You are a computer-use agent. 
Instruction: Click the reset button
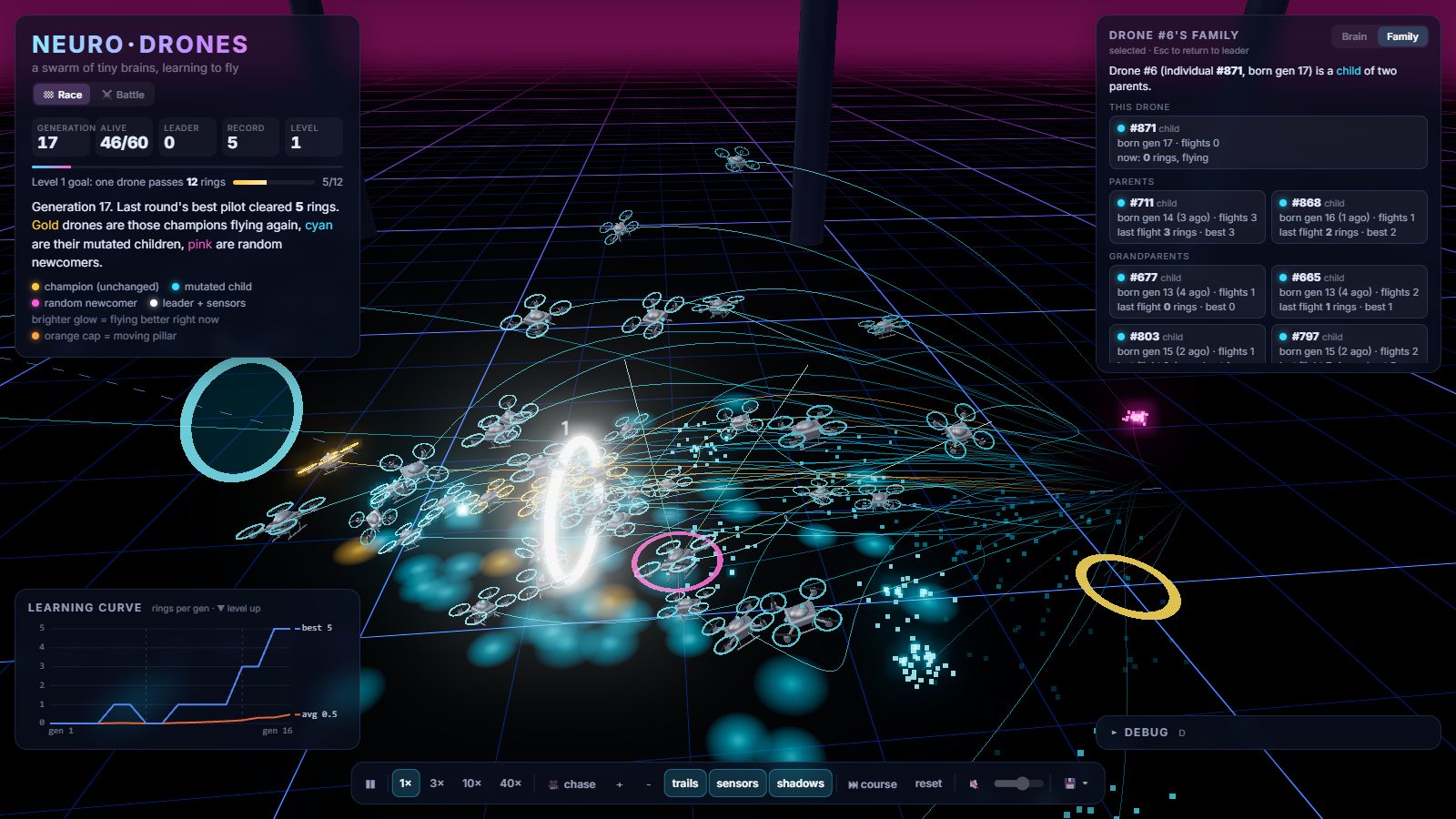click(x=928, y=784)
